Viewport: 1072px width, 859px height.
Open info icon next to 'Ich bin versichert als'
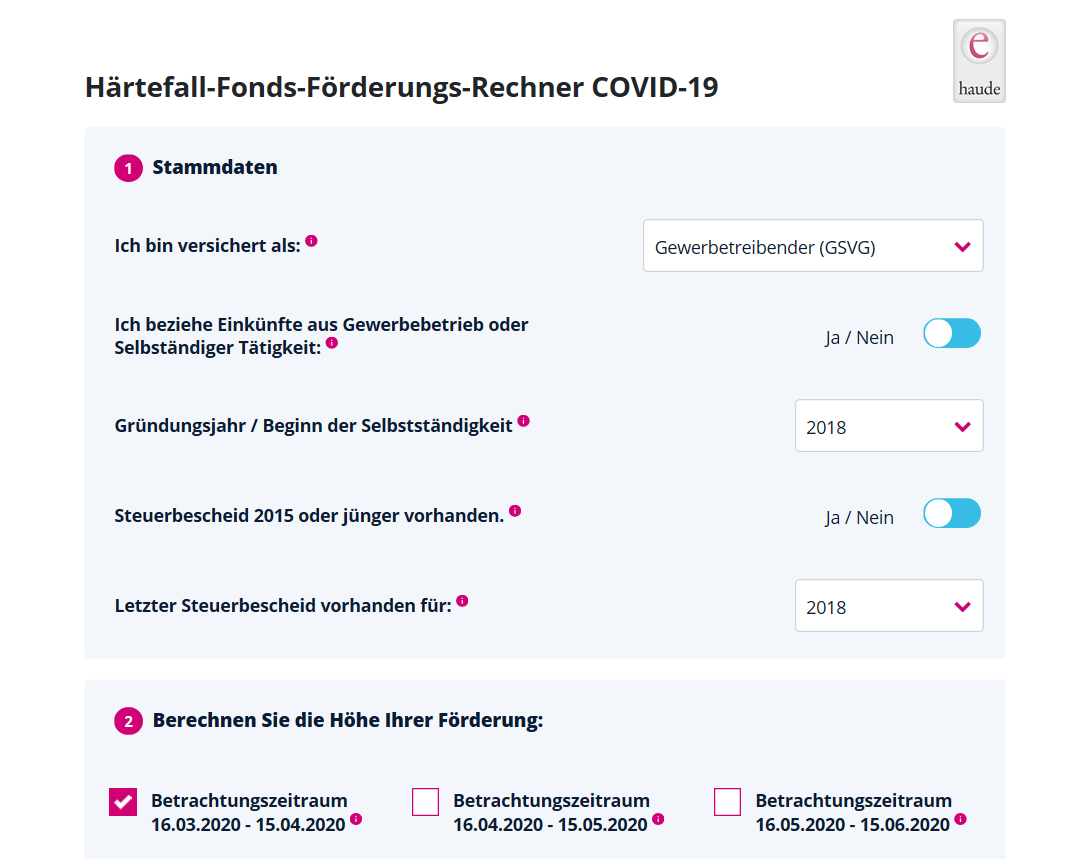311,241
